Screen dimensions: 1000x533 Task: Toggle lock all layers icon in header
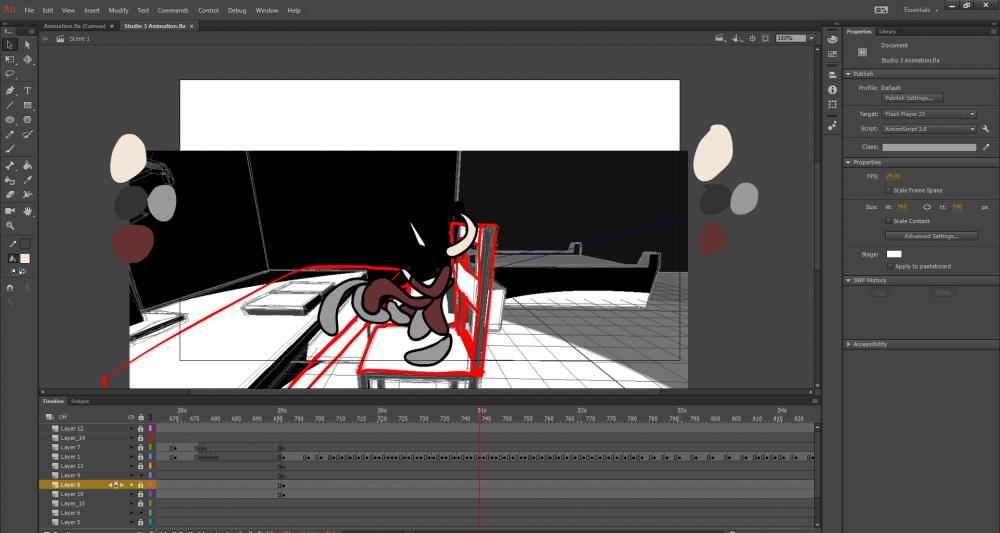(x=140, y=417)
